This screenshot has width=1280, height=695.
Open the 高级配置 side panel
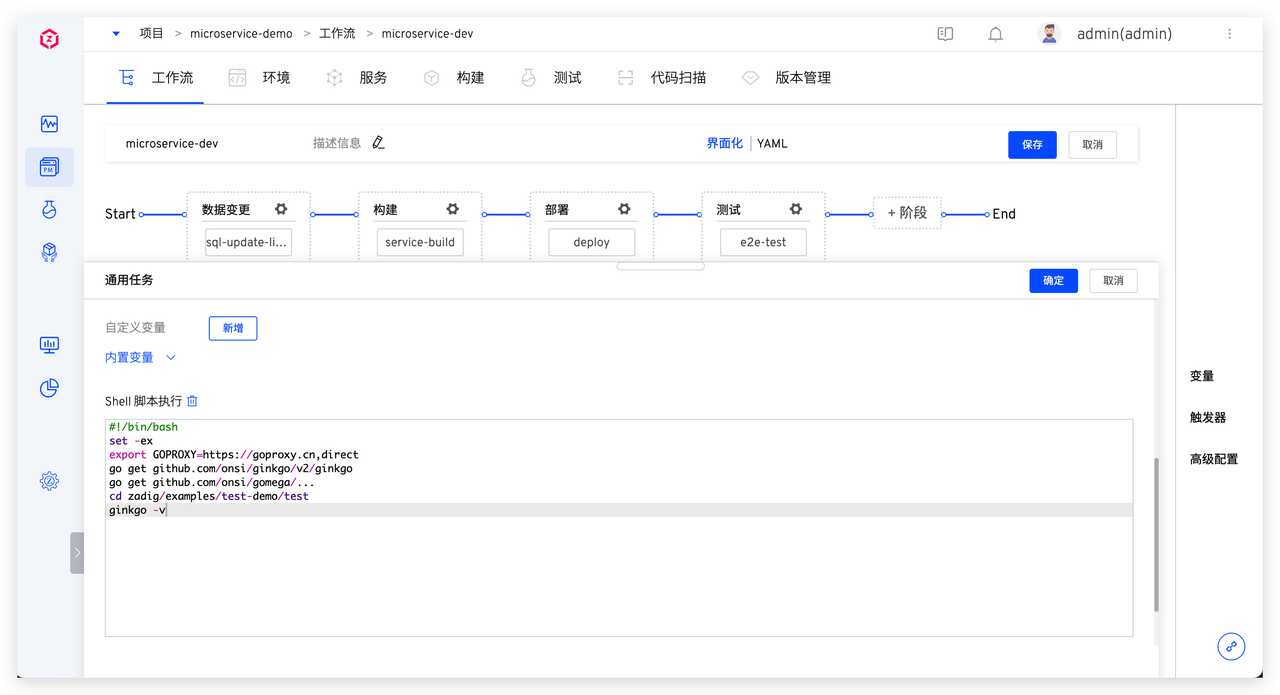click(x=1214, y=459)
